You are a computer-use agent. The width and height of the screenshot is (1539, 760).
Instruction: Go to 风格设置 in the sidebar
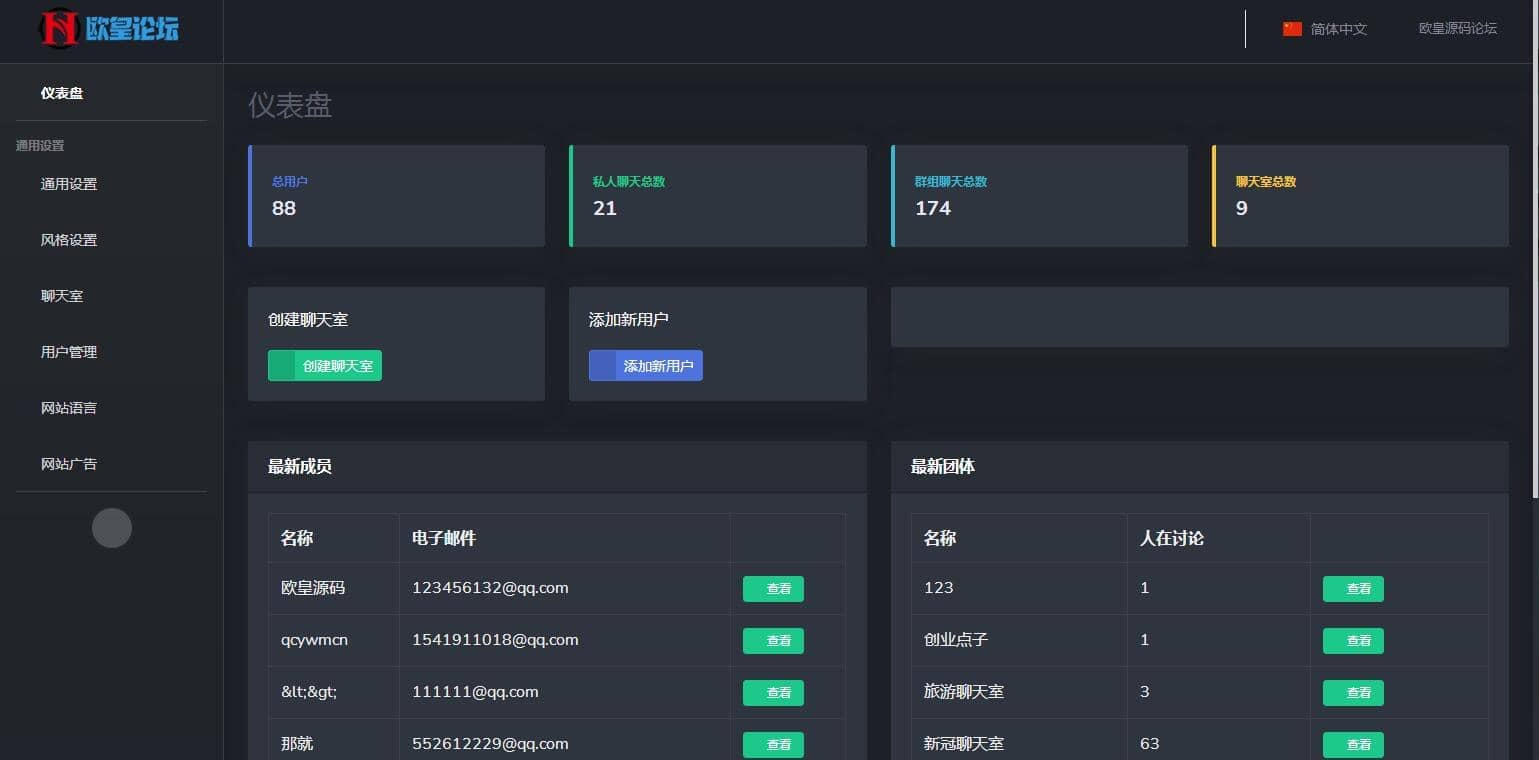(x=69, y=240)
